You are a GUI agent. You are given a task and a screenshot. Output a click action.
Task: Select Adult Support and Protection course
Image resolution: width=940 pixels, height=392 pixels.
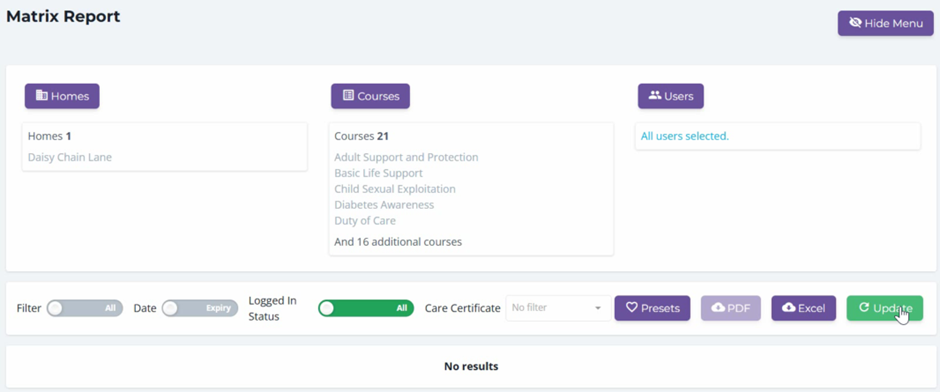tap(406, 158)
